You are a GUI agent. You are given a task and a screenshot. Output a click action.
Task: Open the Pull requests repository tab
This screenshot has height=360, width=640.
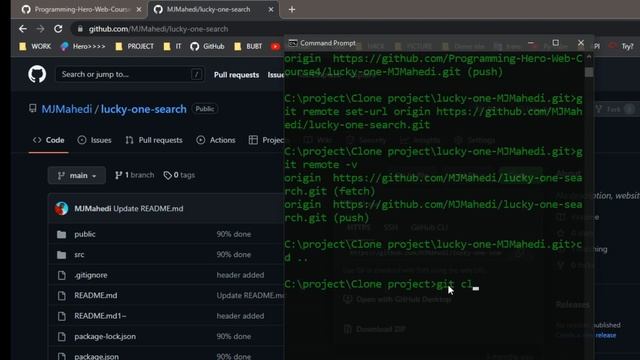(x=154, y=140)
